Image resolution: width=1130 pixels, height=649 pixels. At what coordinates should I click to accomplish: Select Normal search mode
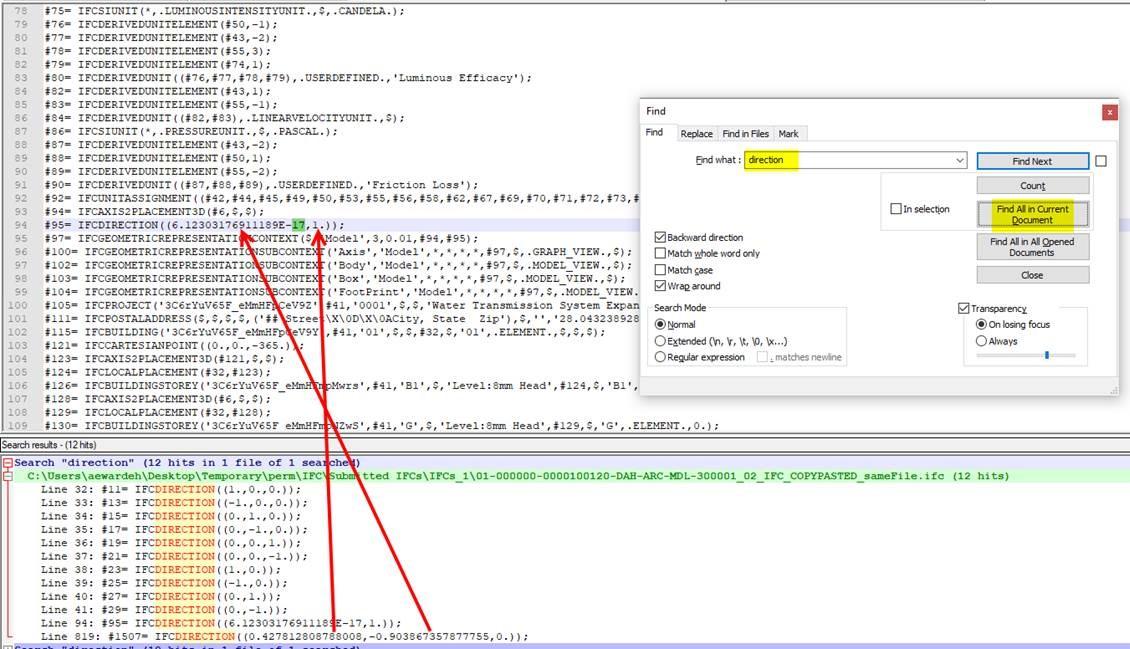click(659, 325)
